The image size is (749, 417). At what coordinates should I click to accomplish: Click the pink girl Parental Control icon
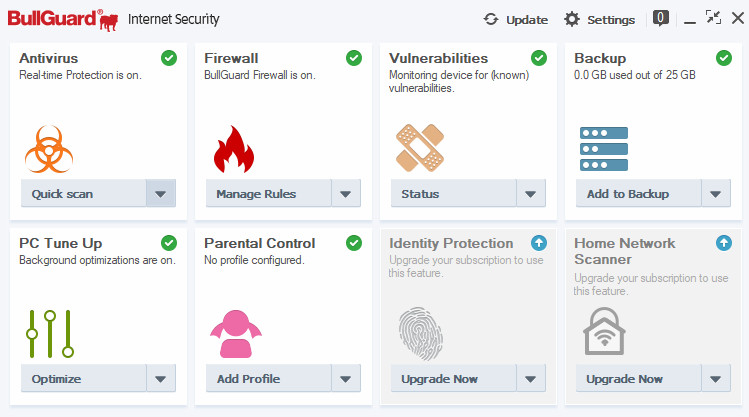coord(235,334)
